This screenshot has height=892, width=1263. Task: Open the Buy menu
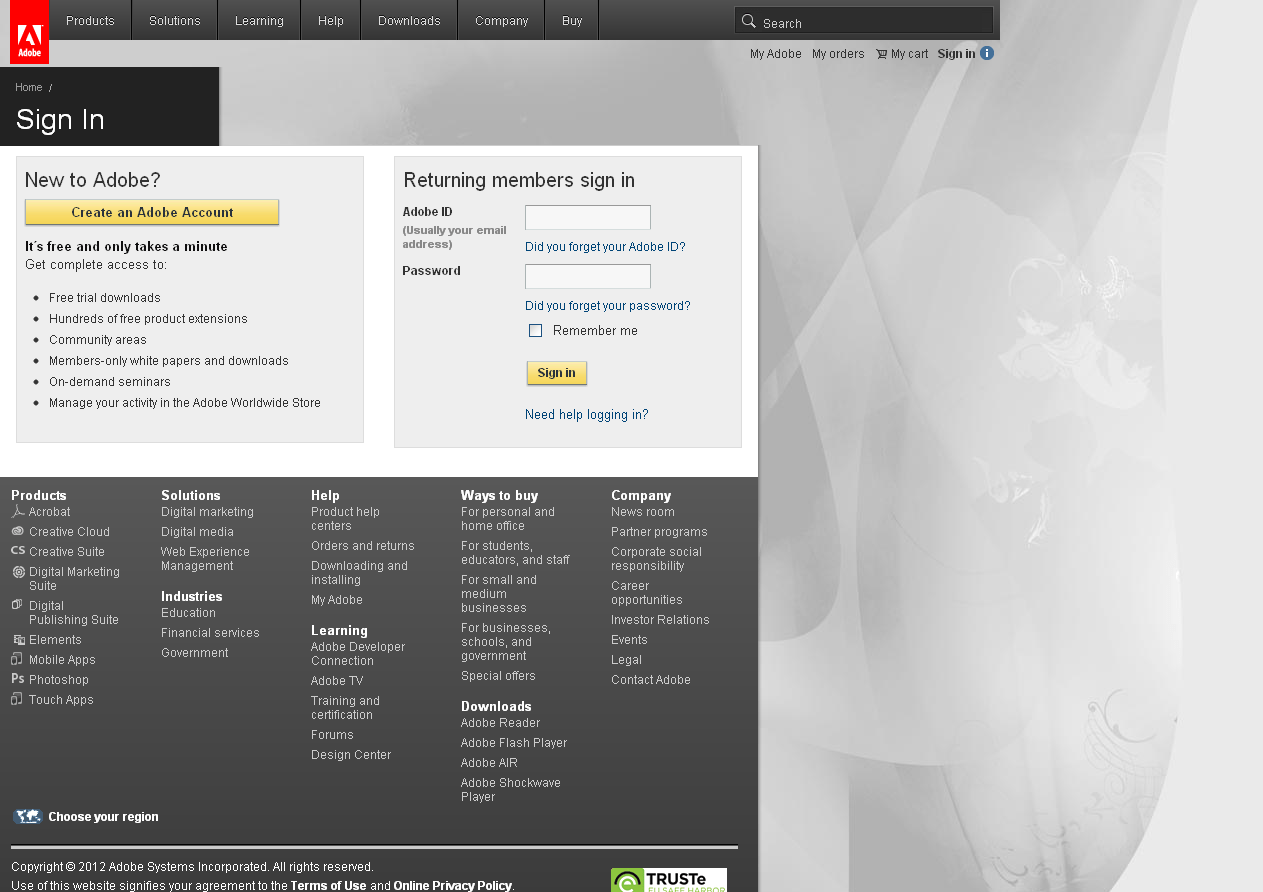point(572,20)
